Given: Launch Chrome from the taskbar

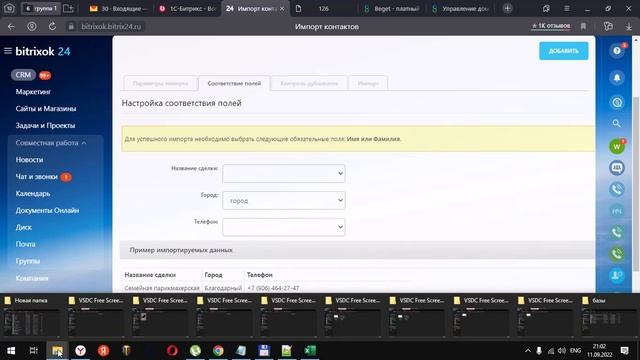Looking at the screenshot, I should tap(218, 351).
